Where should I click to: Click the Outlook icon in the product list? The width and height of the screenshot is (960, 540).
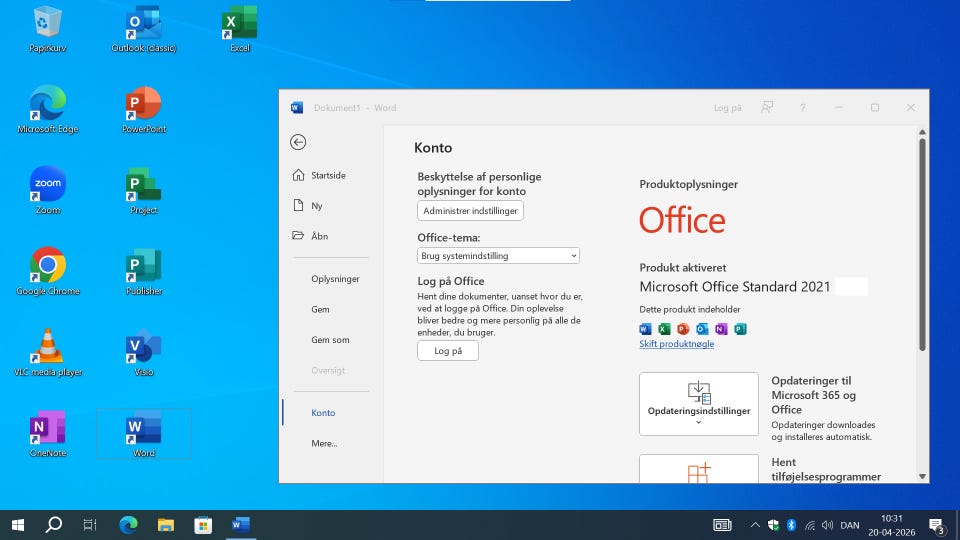click(x=702, y=329)
